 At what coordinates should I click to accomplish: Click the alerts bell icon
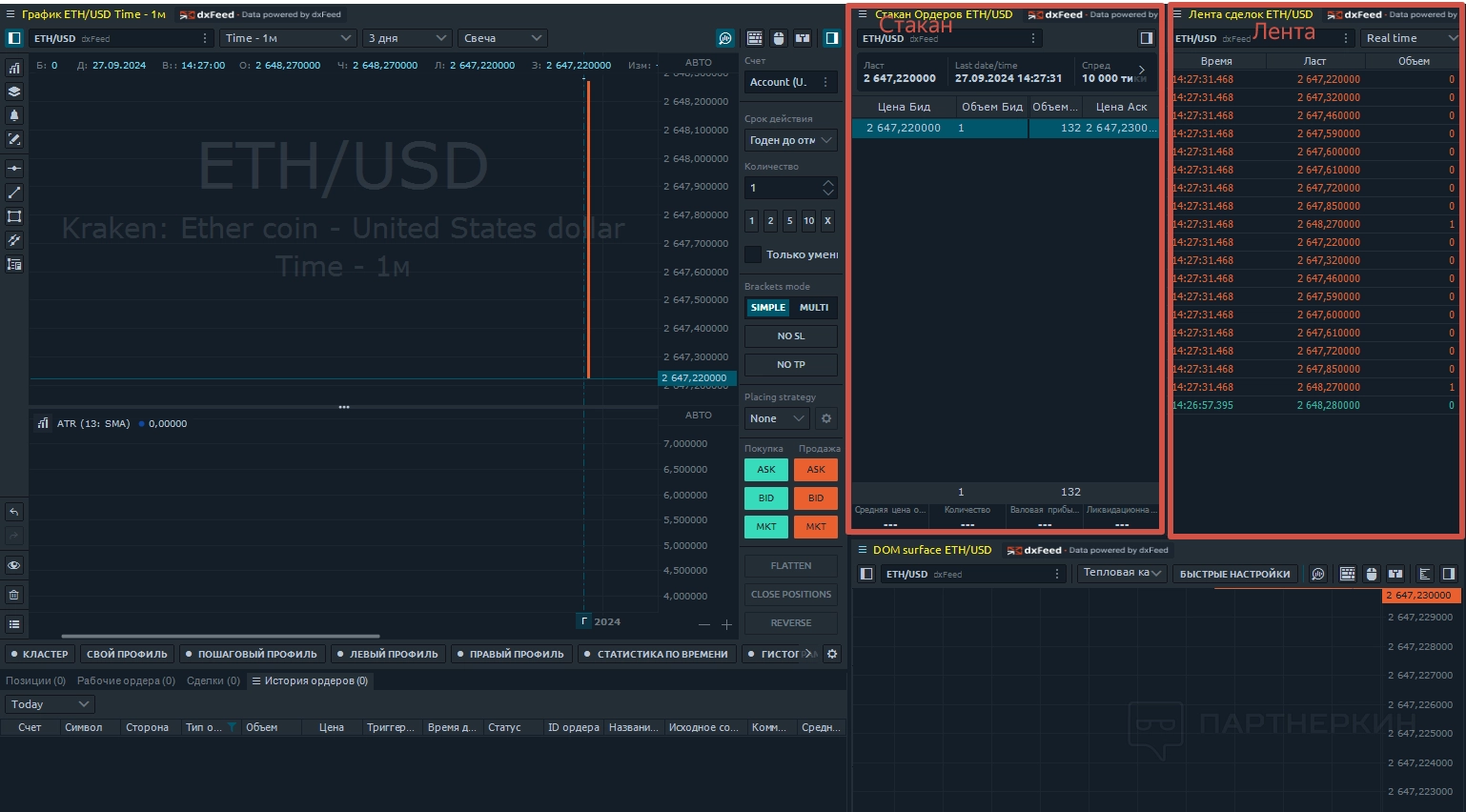pos(14,115)
